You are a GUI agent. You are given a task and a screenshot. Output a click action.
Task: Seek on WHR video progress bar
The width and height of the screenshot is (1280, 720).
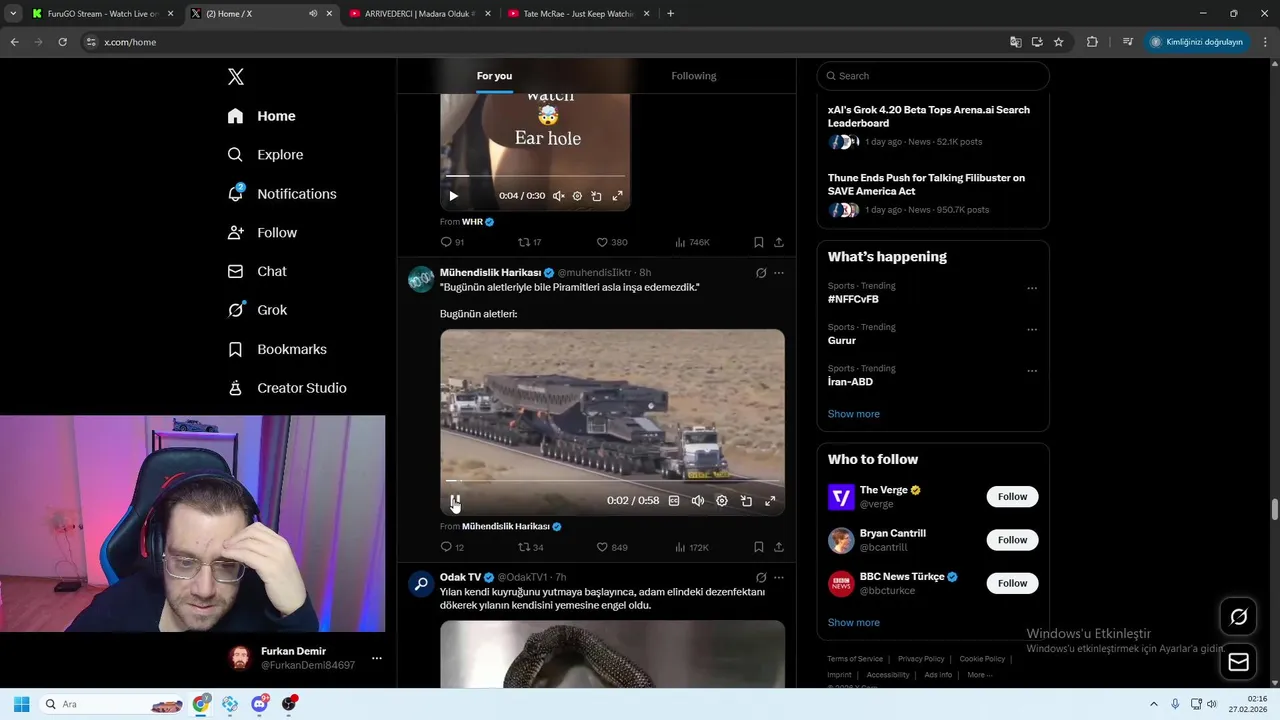[x=535, y=176]
